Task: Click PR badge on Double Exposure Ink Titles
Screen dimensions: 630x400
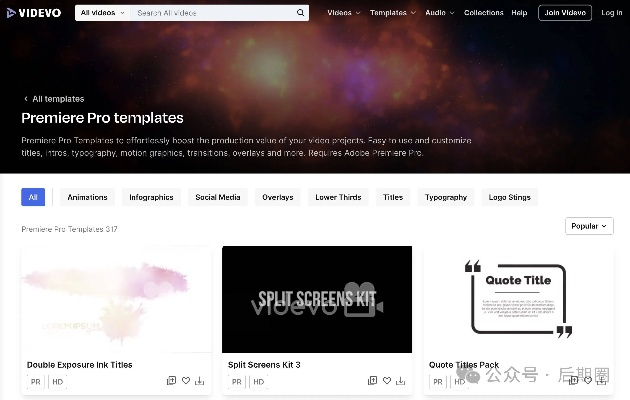Action: 36,382
